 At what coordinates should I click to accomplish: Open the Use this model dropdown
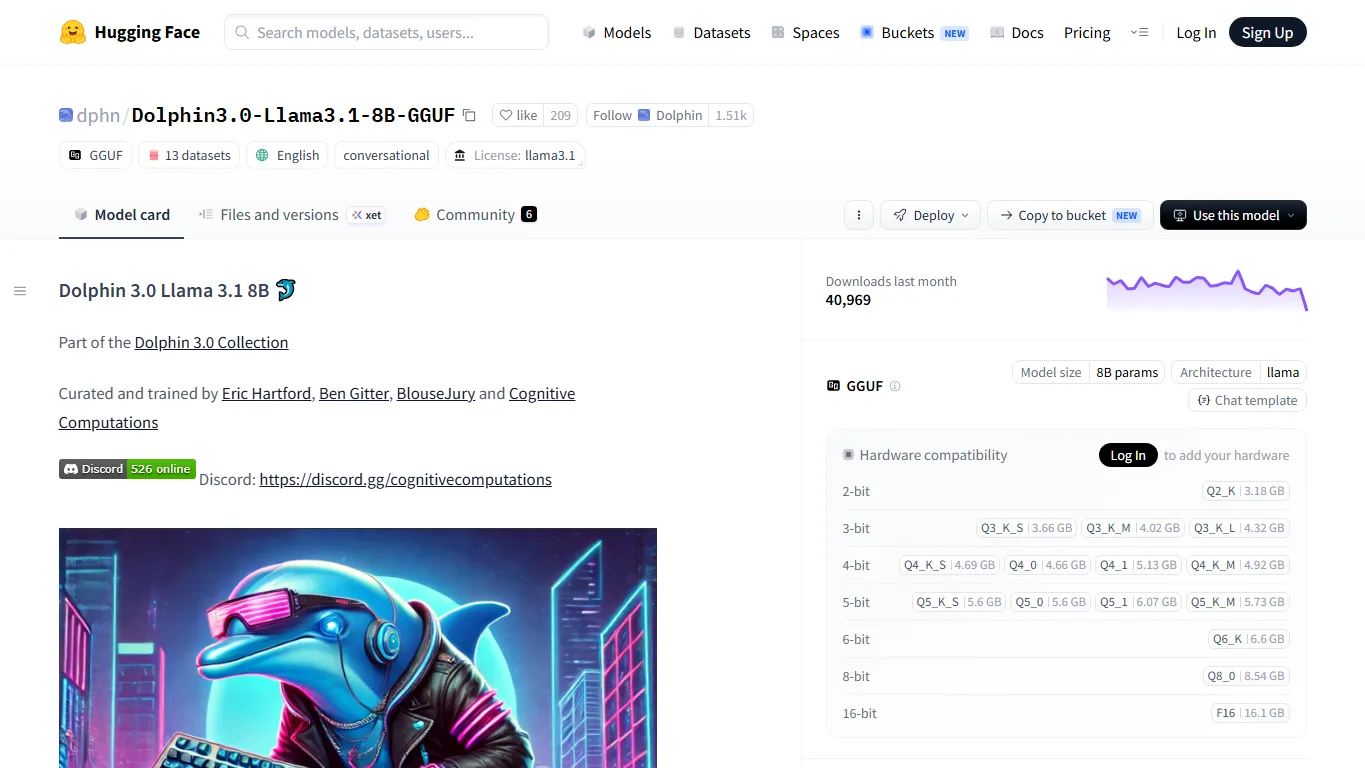point(1233,215)
